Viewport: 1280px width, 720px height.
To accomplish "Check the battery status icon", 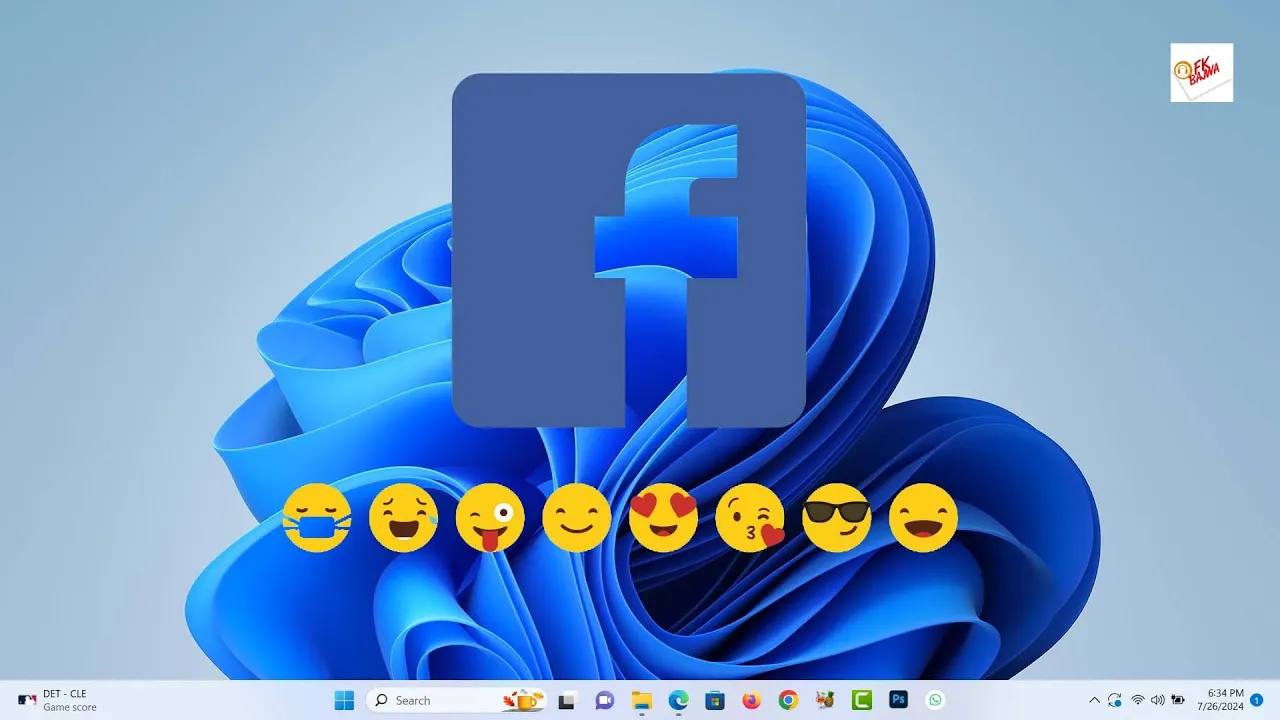I will [x=1178, y=701].
